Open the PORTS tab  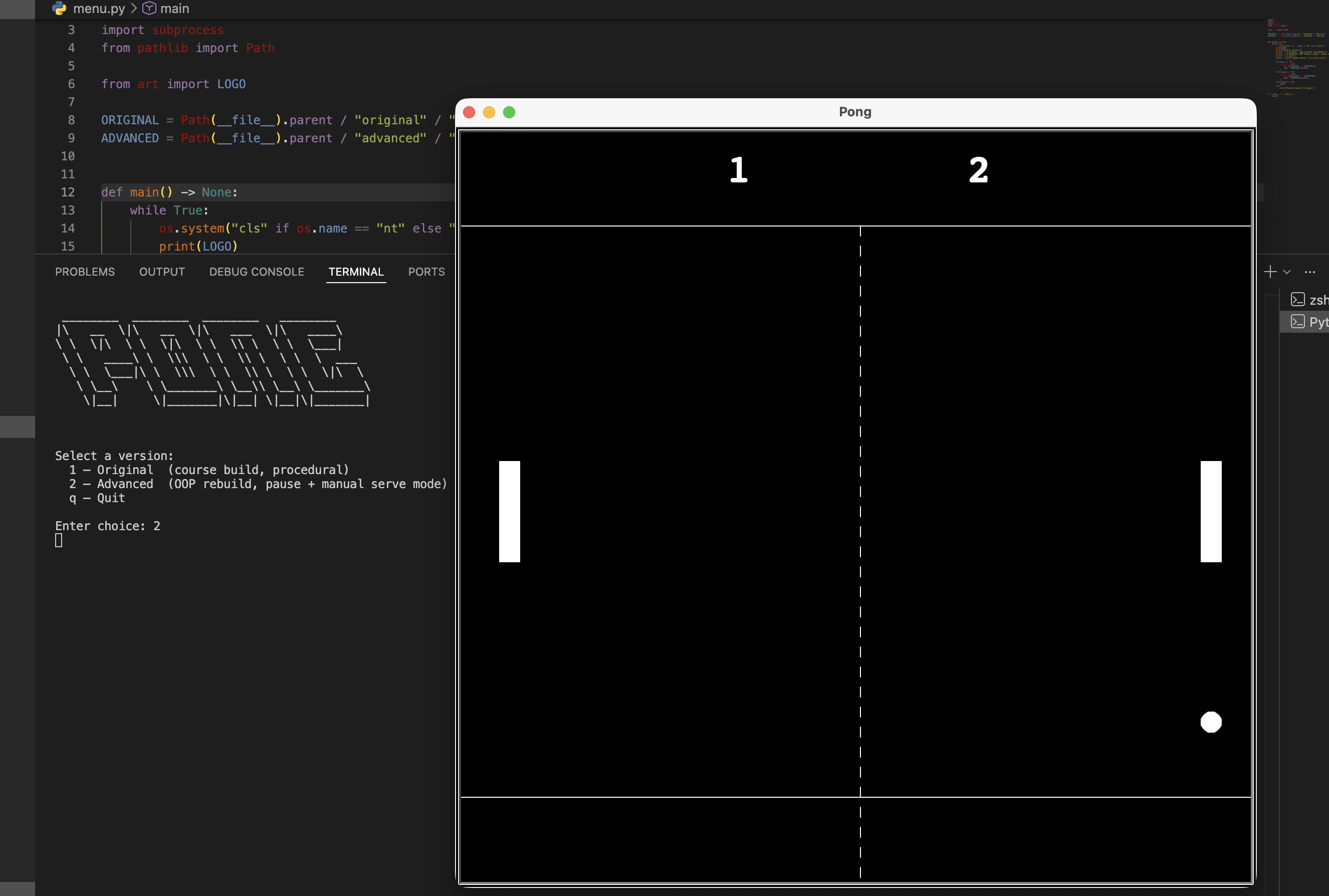pyautogui.click(x=426, y=272)
